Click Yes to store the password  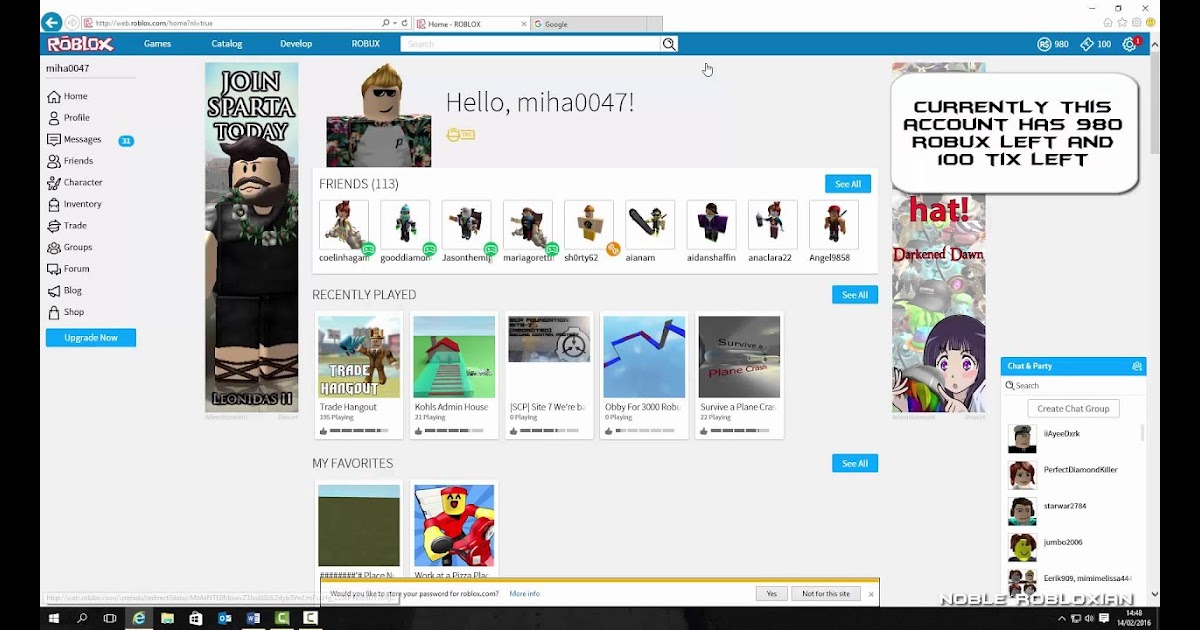pyautogui.click(x=771, y=594)
